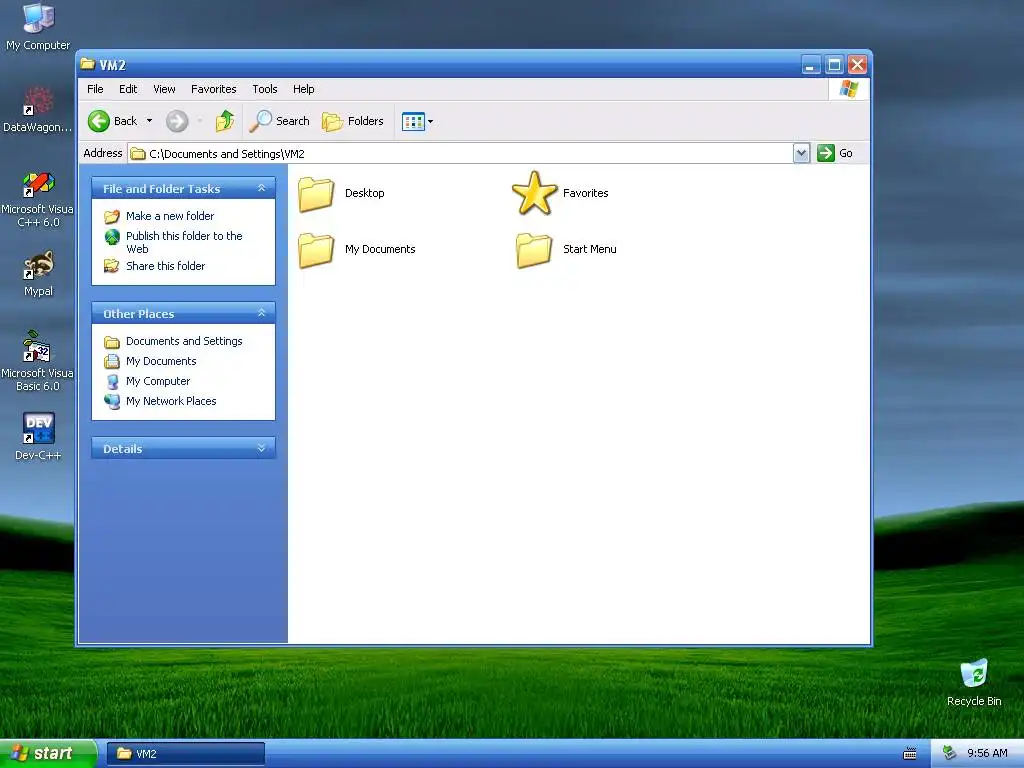Collapse the File and Folder Tasks panel
Viewport: 1024px width, 768px height.
pyautogui.click(x=261, y=188)
